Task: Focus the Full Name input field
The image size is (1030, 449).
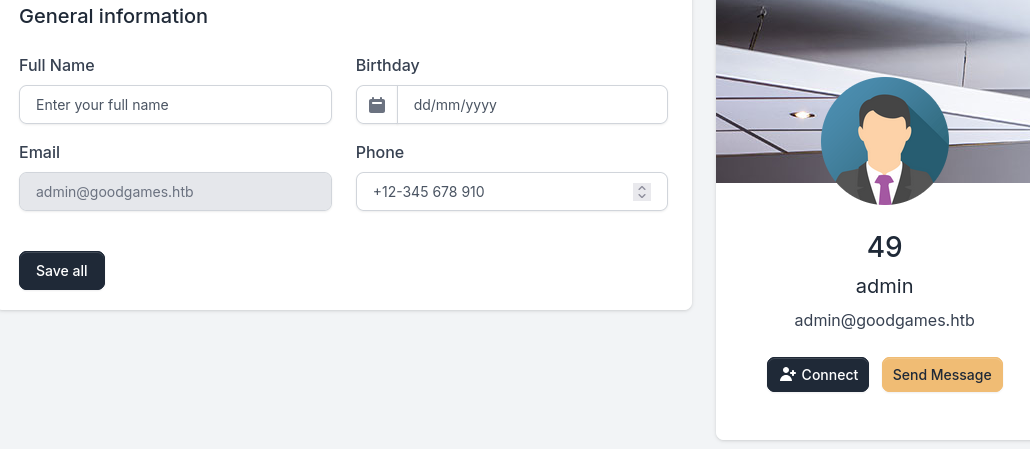Action: [x=175, y=105]
